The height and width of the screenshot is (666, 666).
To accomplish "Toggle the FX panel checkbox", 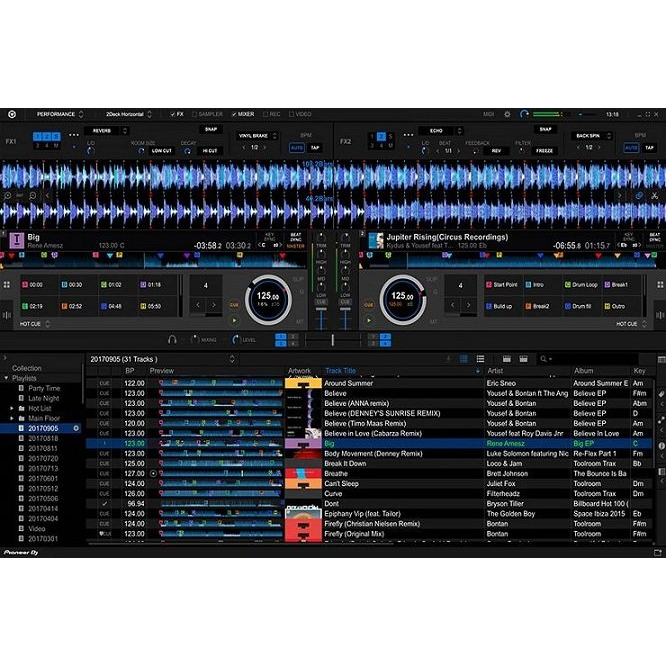I will (x=172, y=114).
